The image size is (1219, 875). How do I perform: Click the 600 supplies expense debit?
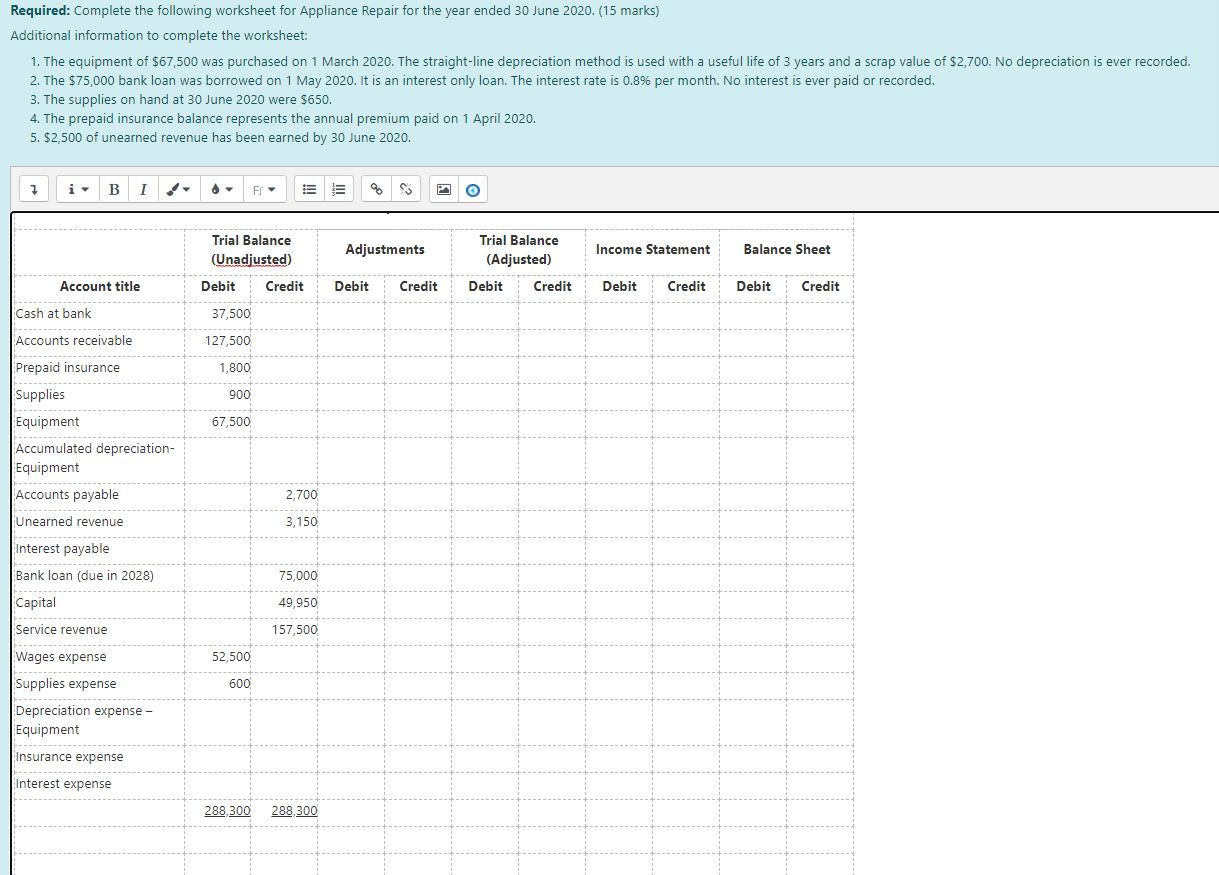pos(239,684)
